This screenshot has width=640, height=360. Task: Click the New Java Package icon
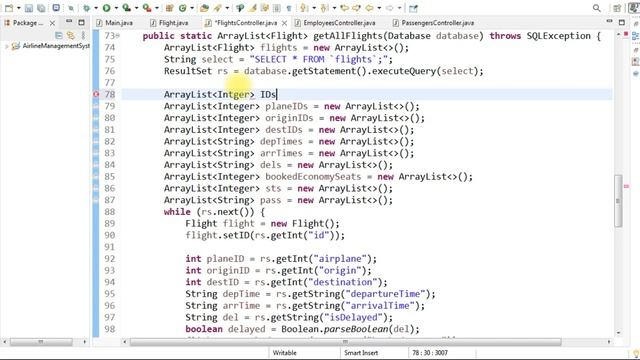point(169,8)
